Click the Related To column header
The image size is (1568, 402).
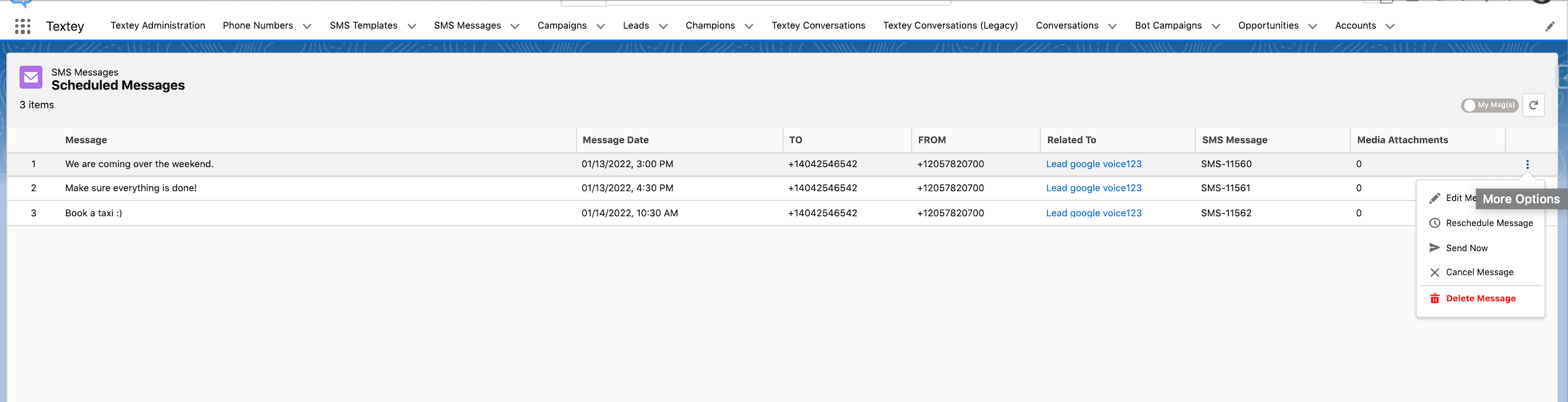(1072, 140)
